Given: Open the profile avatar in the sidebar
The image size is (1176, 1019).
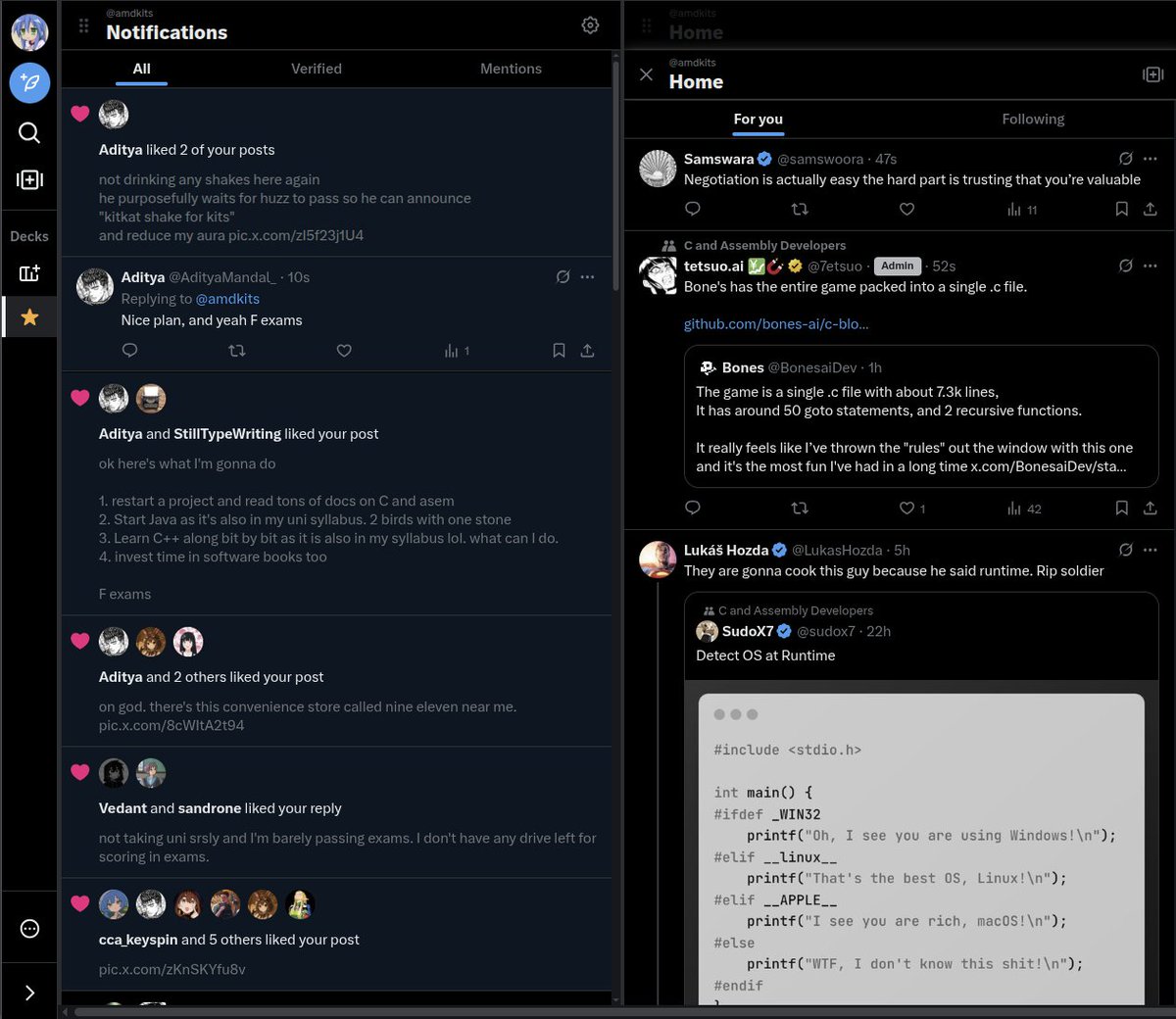Looking at the screenshot, I should [x=29, y=32].
